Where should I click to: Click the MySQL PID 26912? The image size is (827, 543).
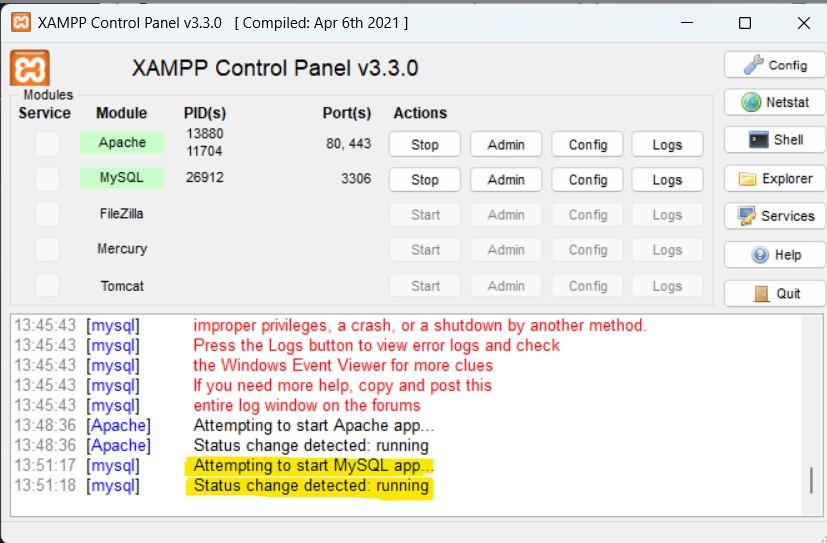coord(205,177)
